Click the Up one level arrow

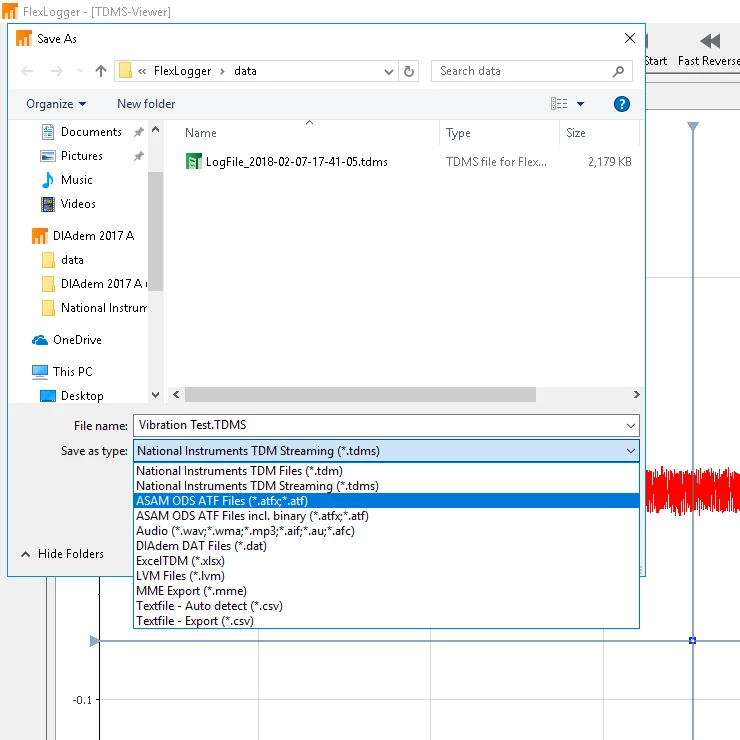[101, 71]
